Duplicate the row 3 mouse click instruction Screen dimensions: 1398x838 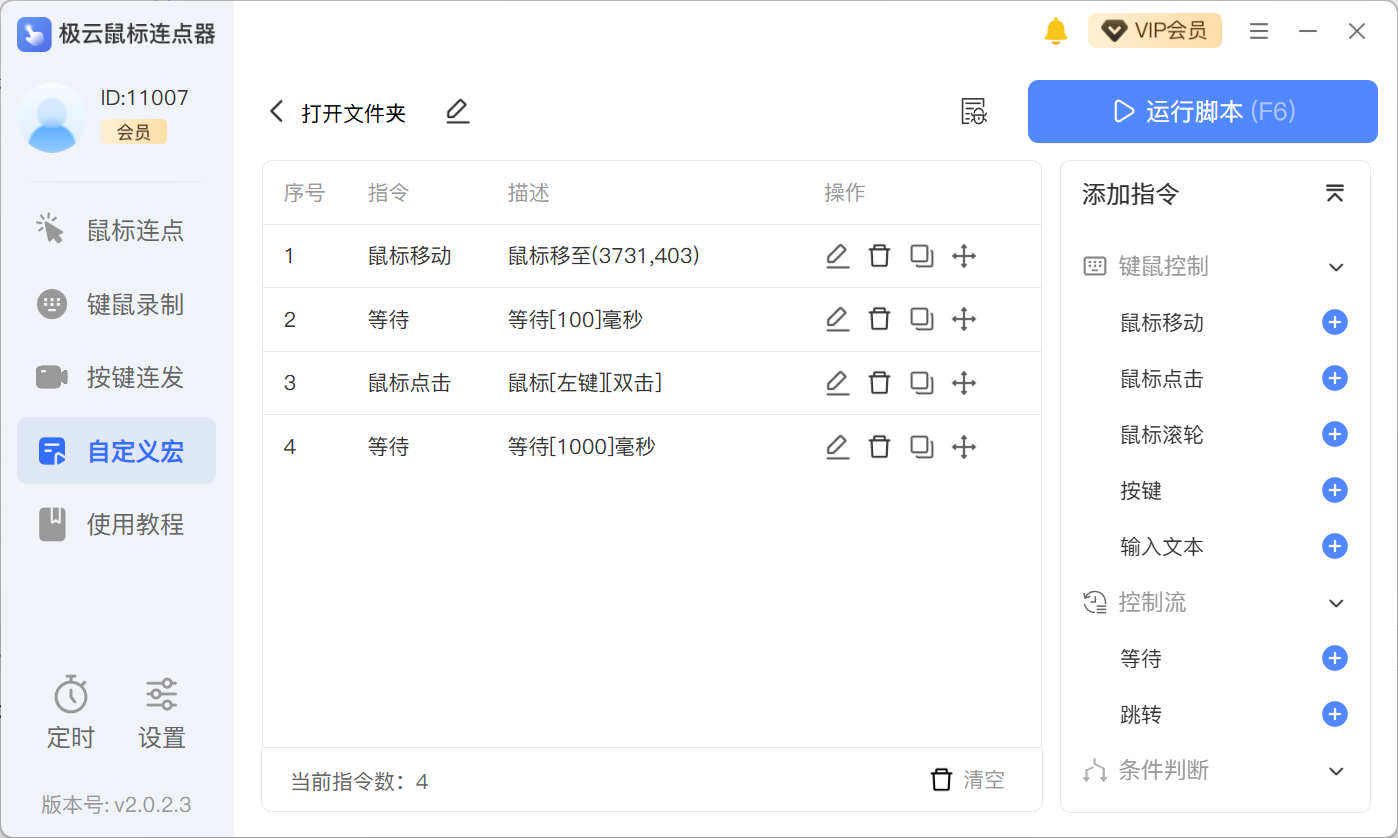point(921,383)
